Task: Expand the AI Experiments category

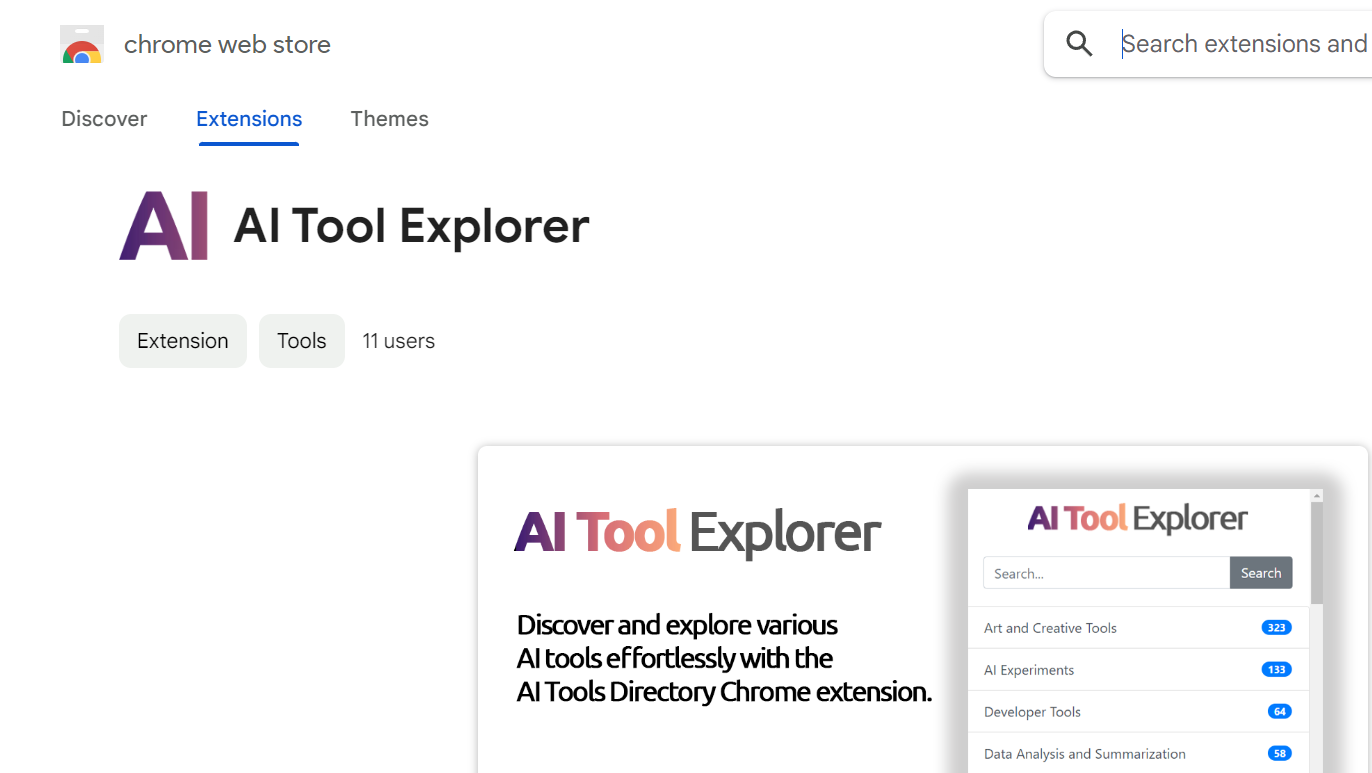Action: pyautogui.click(x=1028, y=669)
